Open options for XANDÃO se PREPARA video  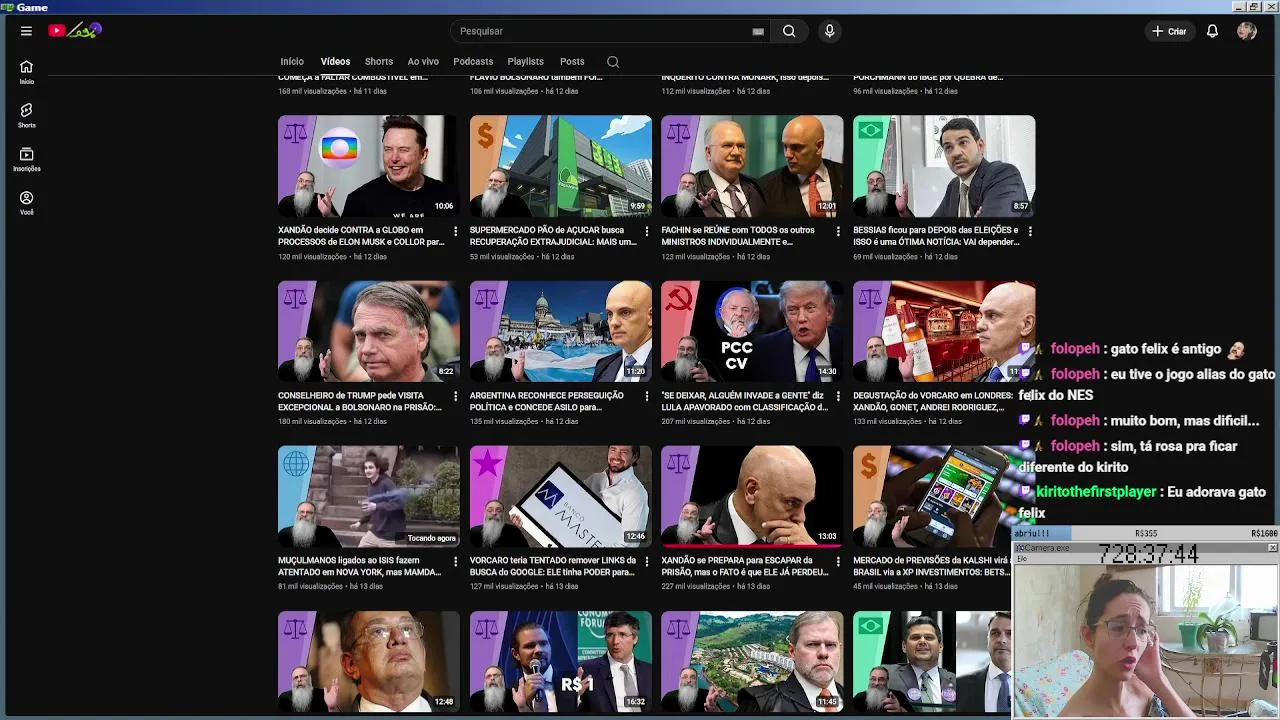pyautogui.click(x=839, y=561)
